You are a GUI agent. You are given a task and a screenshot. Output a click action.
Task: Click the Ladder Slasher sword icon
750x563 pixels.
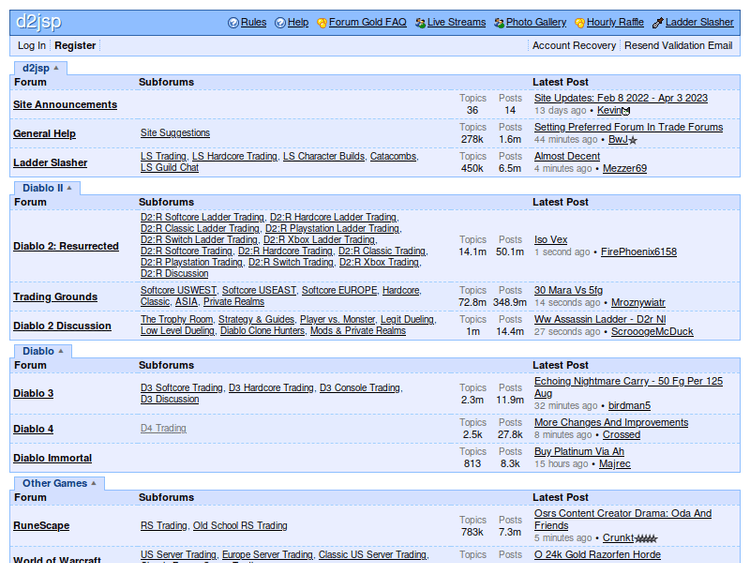658,23
